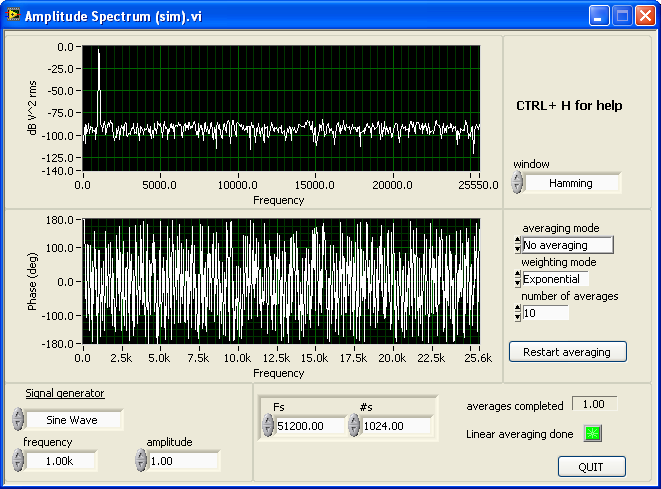Click the amplitude field showing 1.00
This screenshot has width=661, height=489.
pyautogui.click(x=184, y=461)
